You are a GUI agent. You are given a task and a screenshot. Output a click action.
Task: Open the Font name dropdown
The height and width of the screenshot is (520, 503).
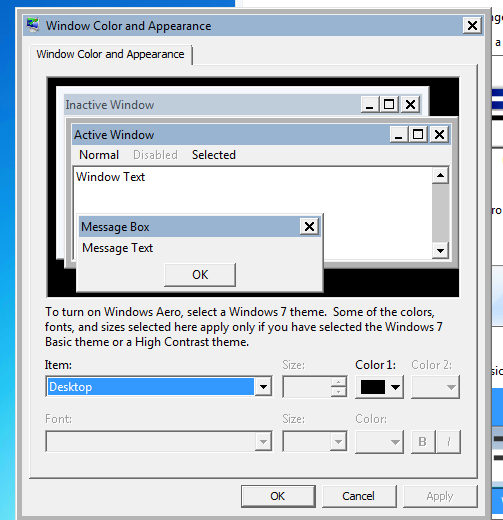159,442
